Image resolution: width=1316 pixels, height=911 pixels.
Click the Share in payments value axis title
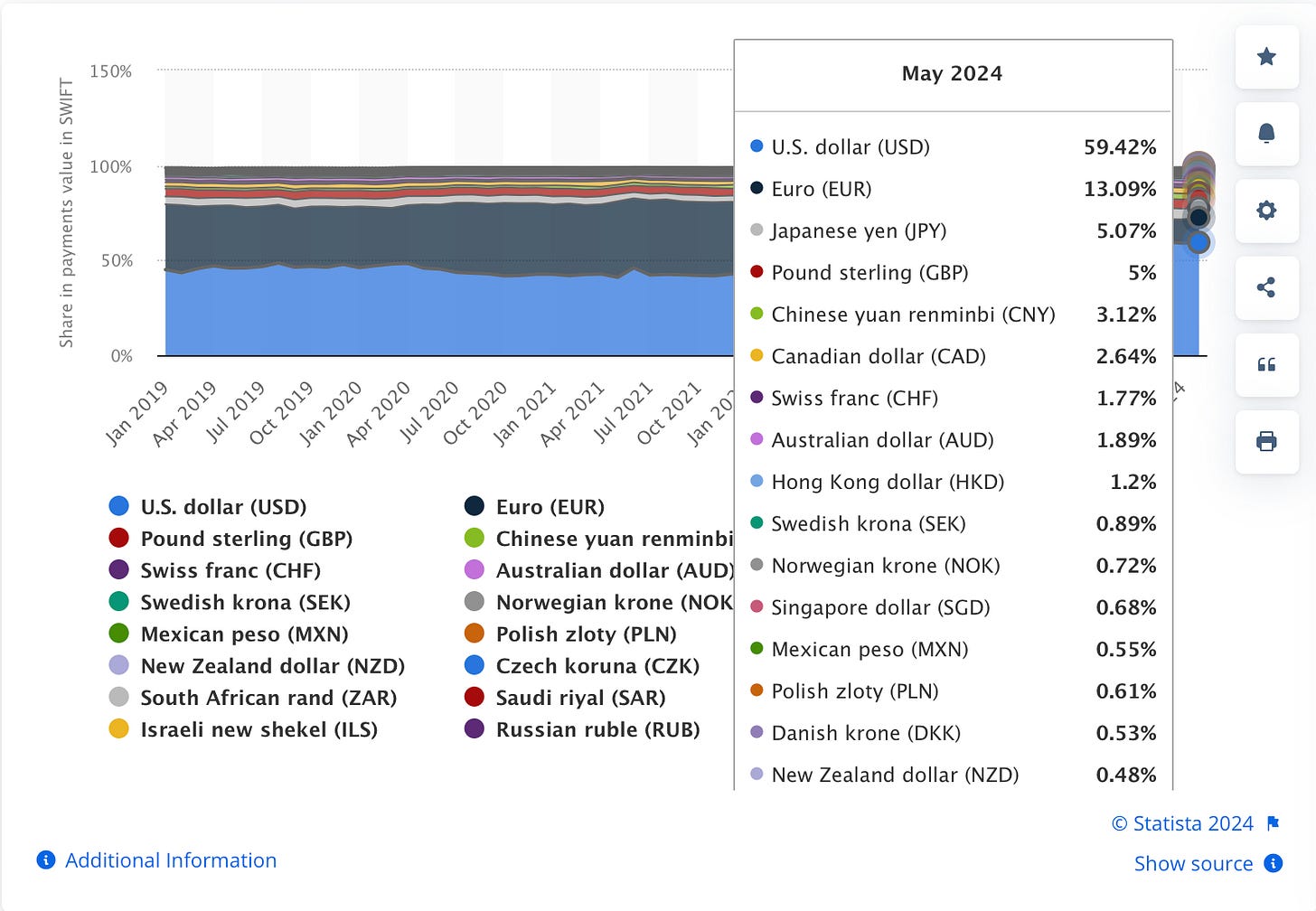pyautogui.click(x=66, y=212)
